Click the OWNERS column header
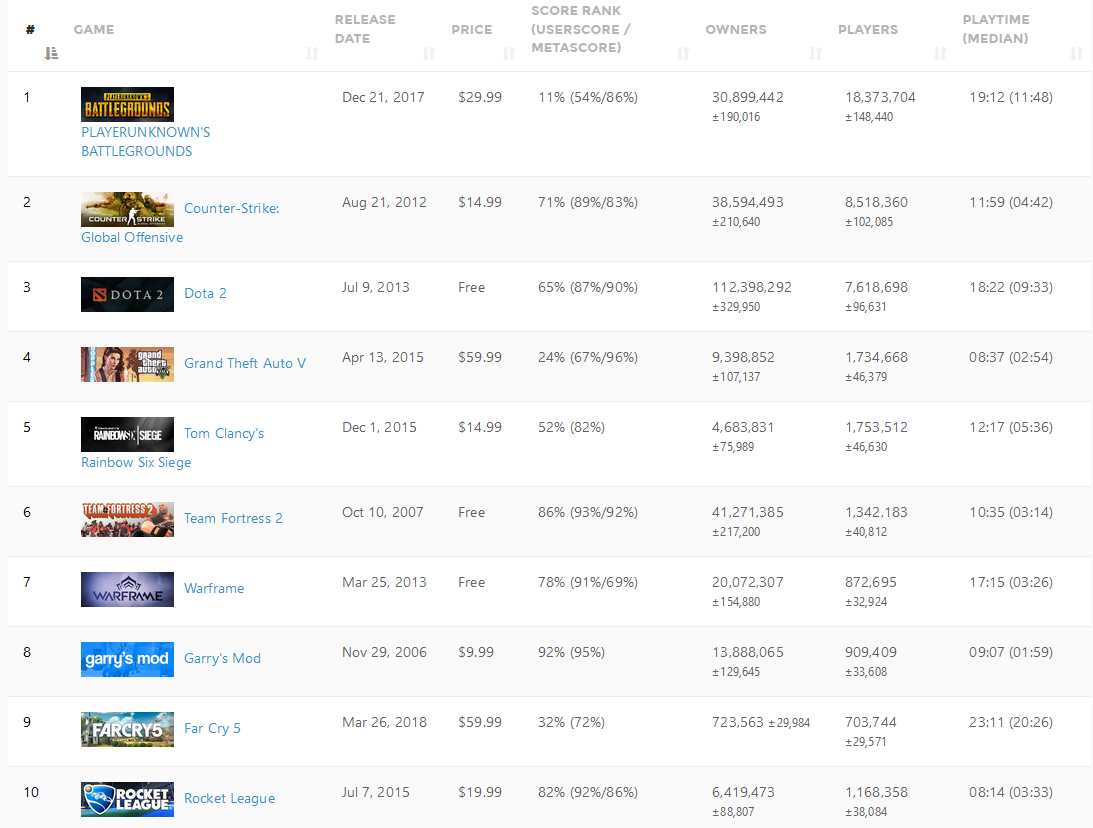 click(x=736, y=29)
